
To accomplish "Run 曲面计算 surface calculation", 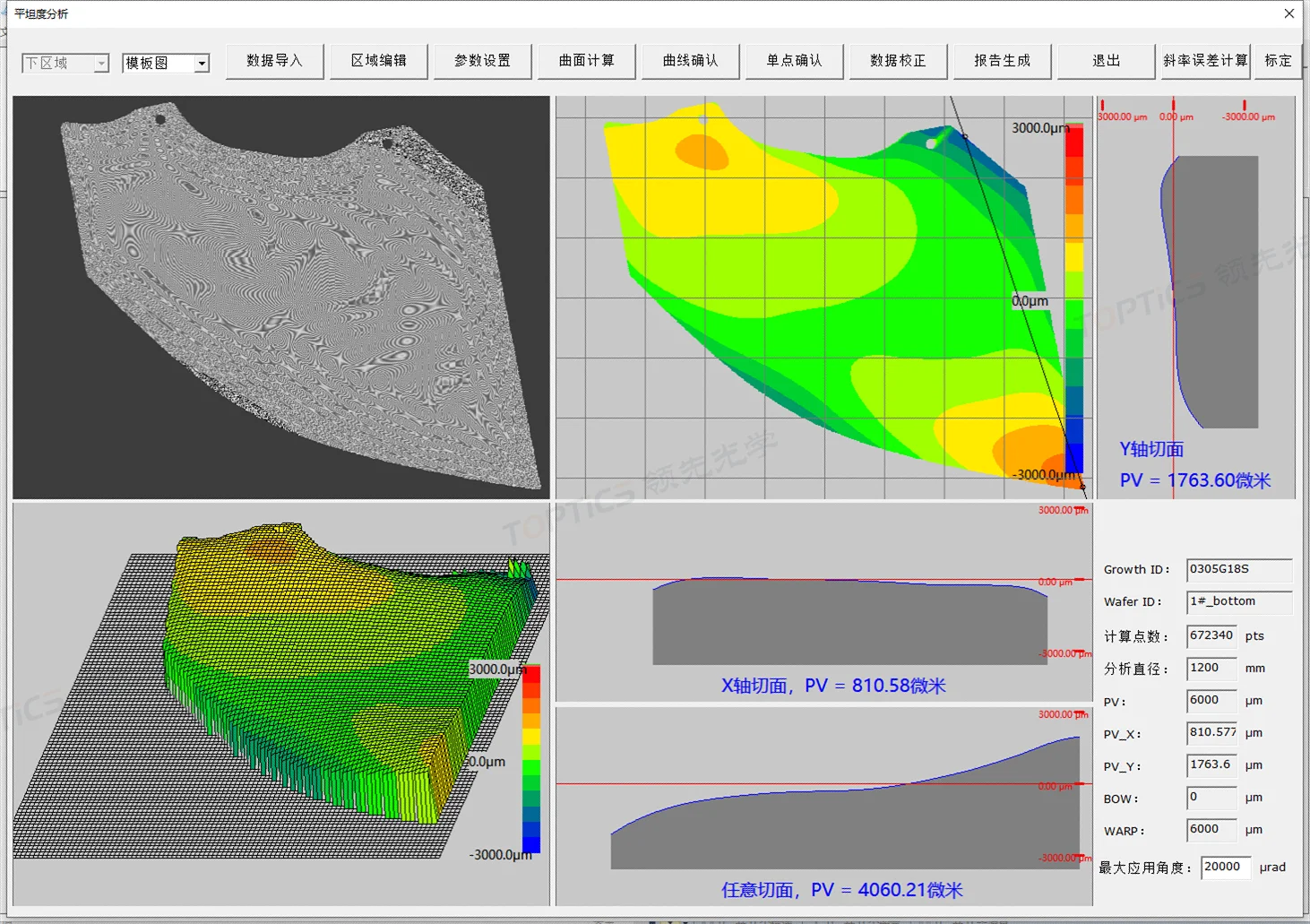I will (x=587, y=61).
